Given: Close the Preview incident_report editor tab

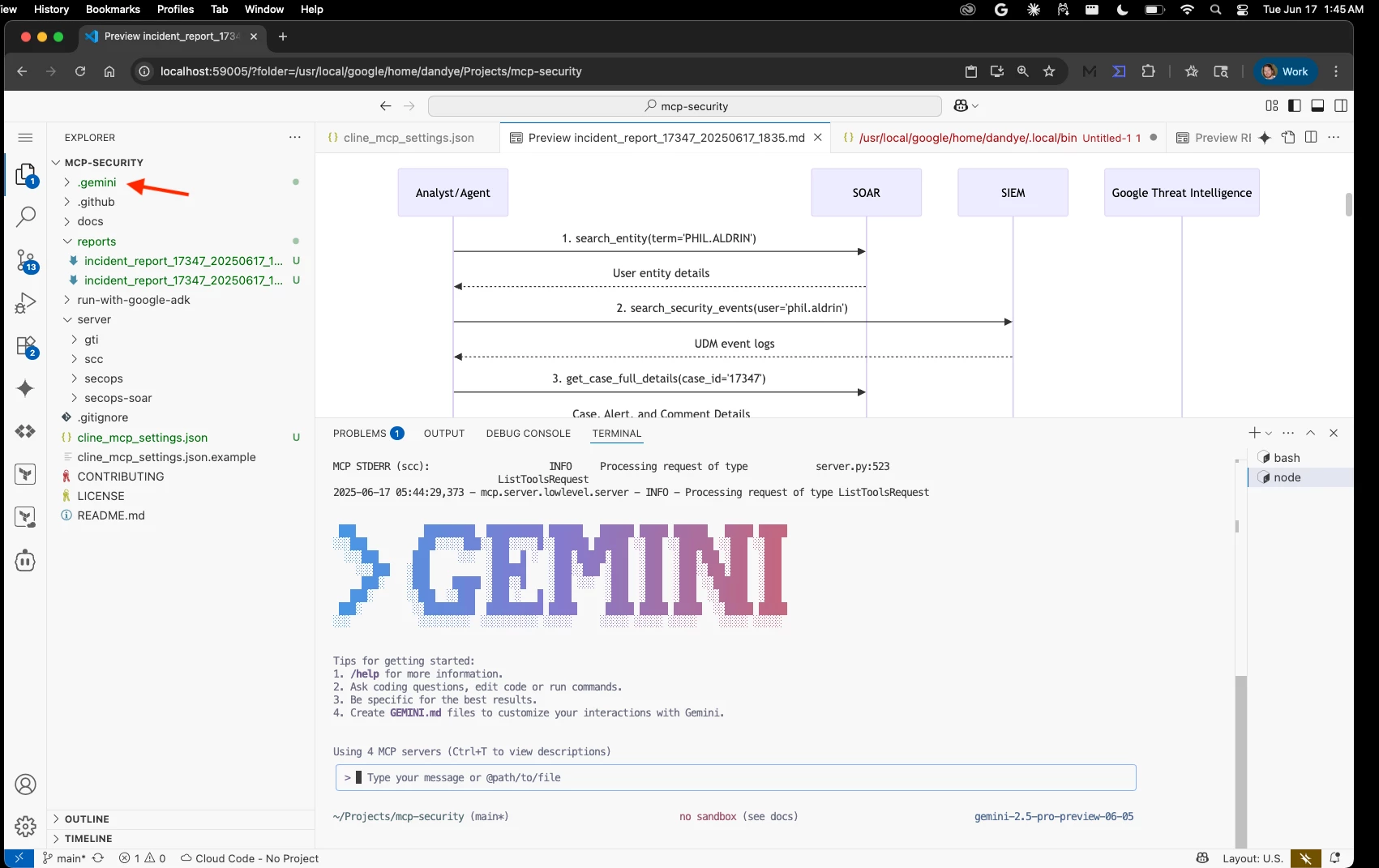Looking at the screenshot, I should 818,138.
